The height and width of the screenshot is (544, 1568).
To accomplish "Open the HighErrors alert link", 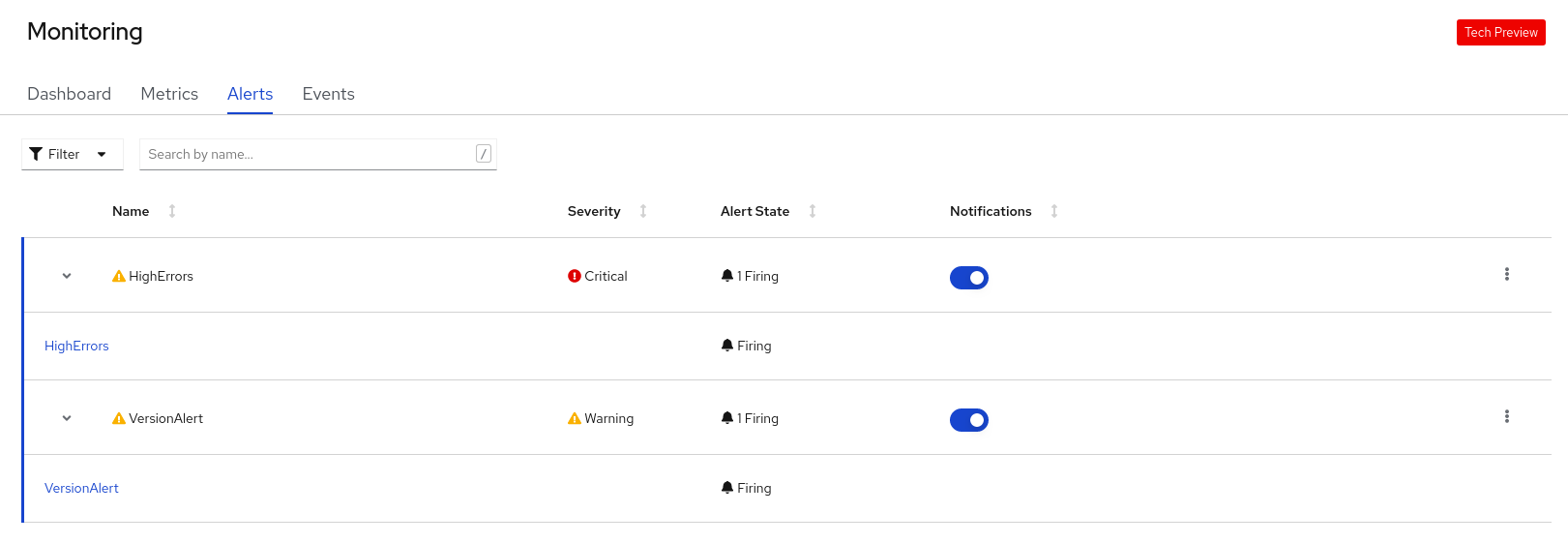I will (x=76, y=346).
